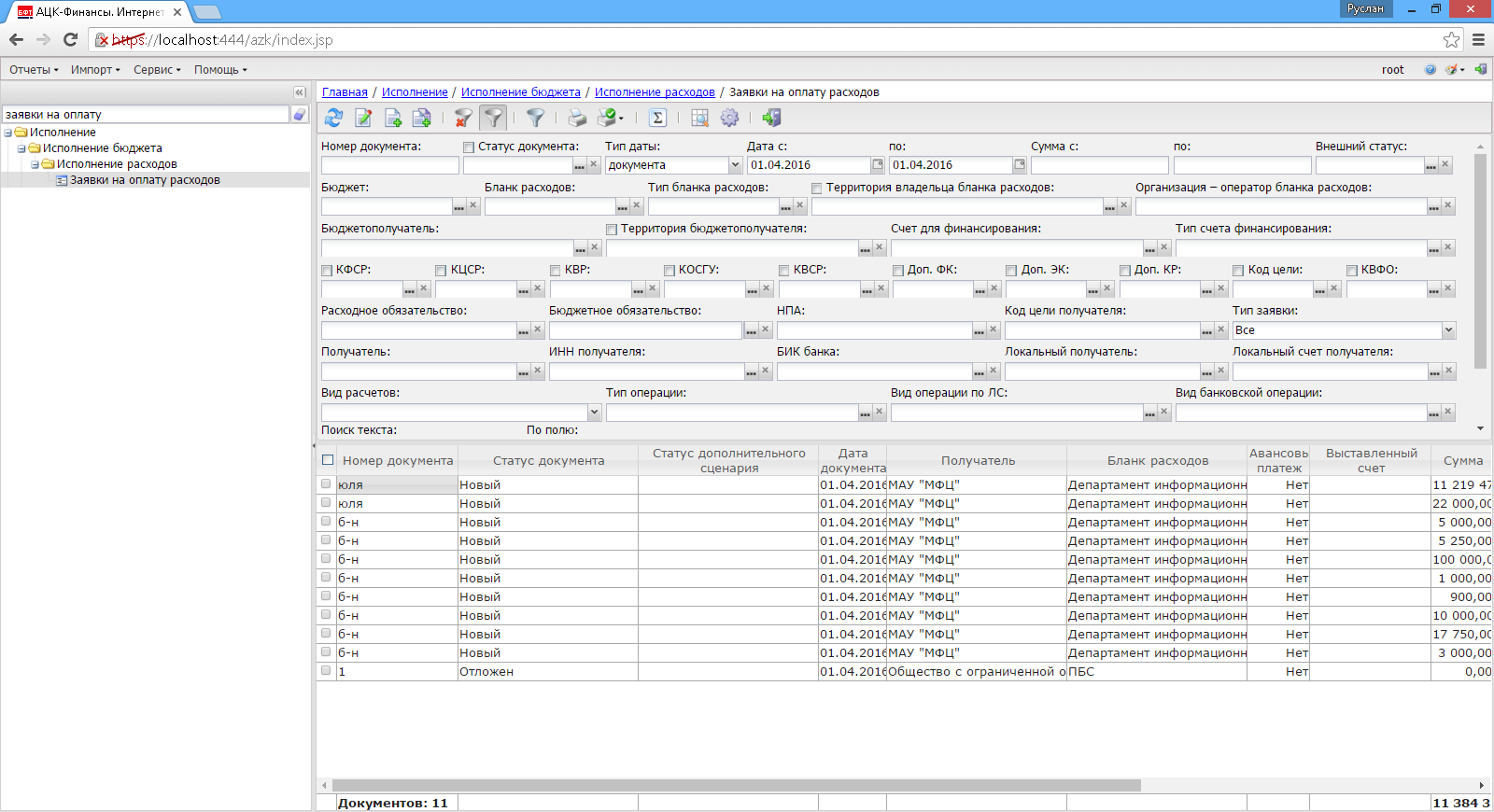Click the Create new document icon

click(393, 118)
